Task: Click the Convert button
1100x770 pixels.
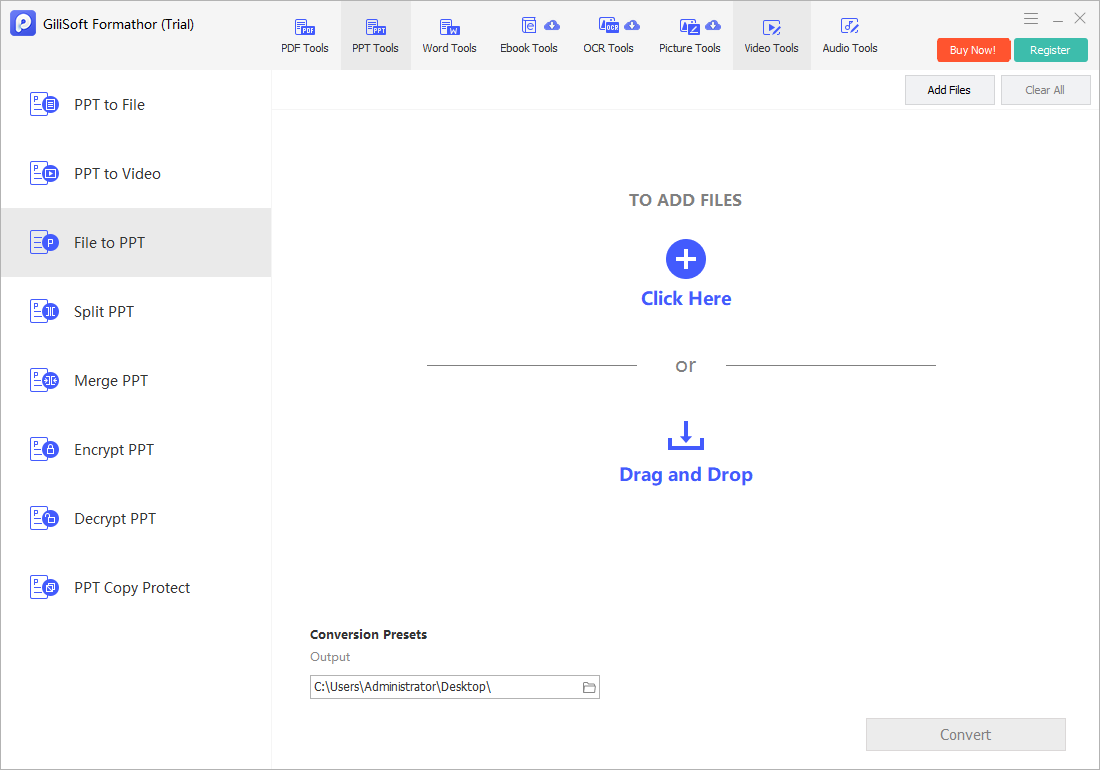Action: point(965,734)
